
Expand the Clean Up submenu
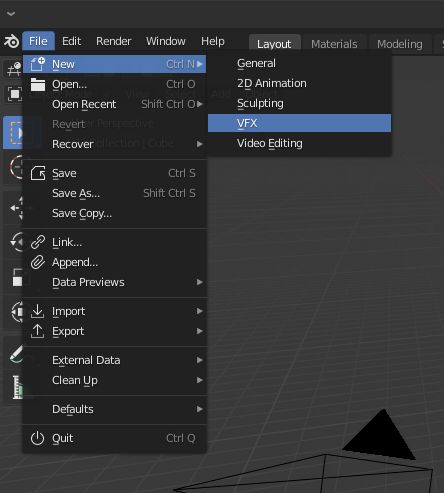[x=114, y=380]
